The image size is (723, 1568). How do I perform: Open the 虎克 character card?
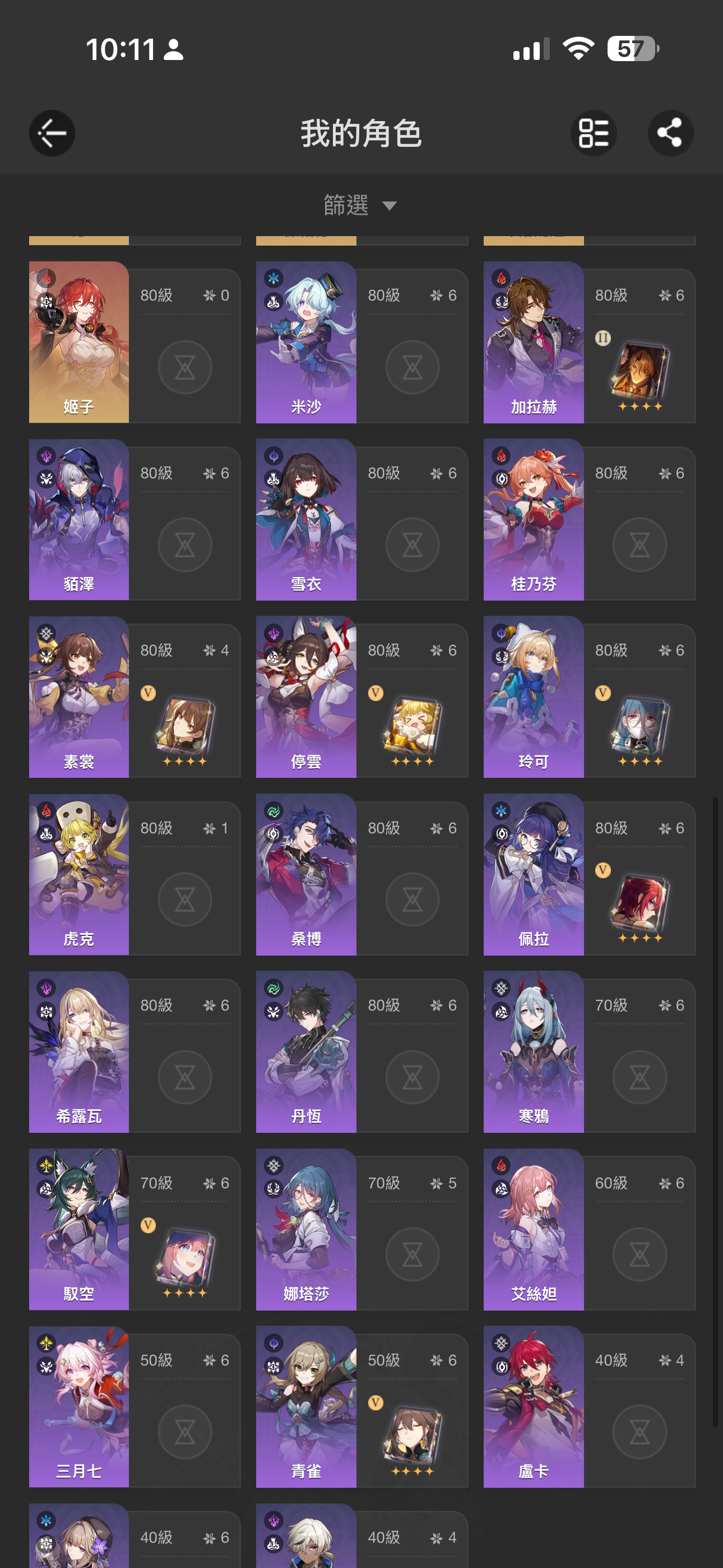tap(135, 875)
